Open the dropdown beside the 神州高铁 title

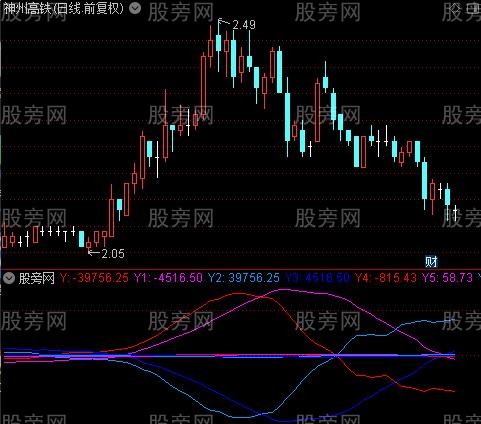135,8
